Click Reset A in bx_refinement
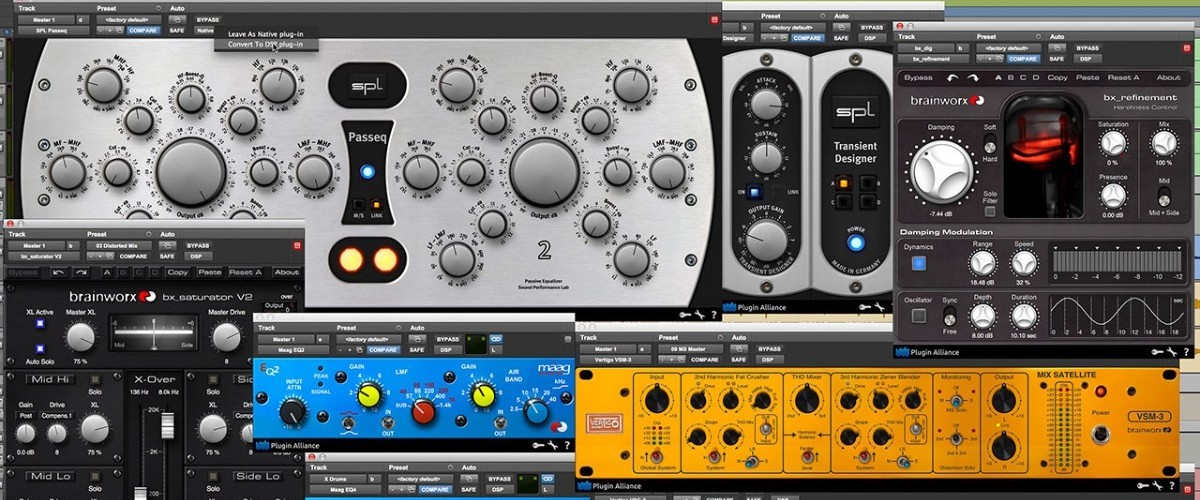This screenshot has width=1200, height=500. point(1123,78)
